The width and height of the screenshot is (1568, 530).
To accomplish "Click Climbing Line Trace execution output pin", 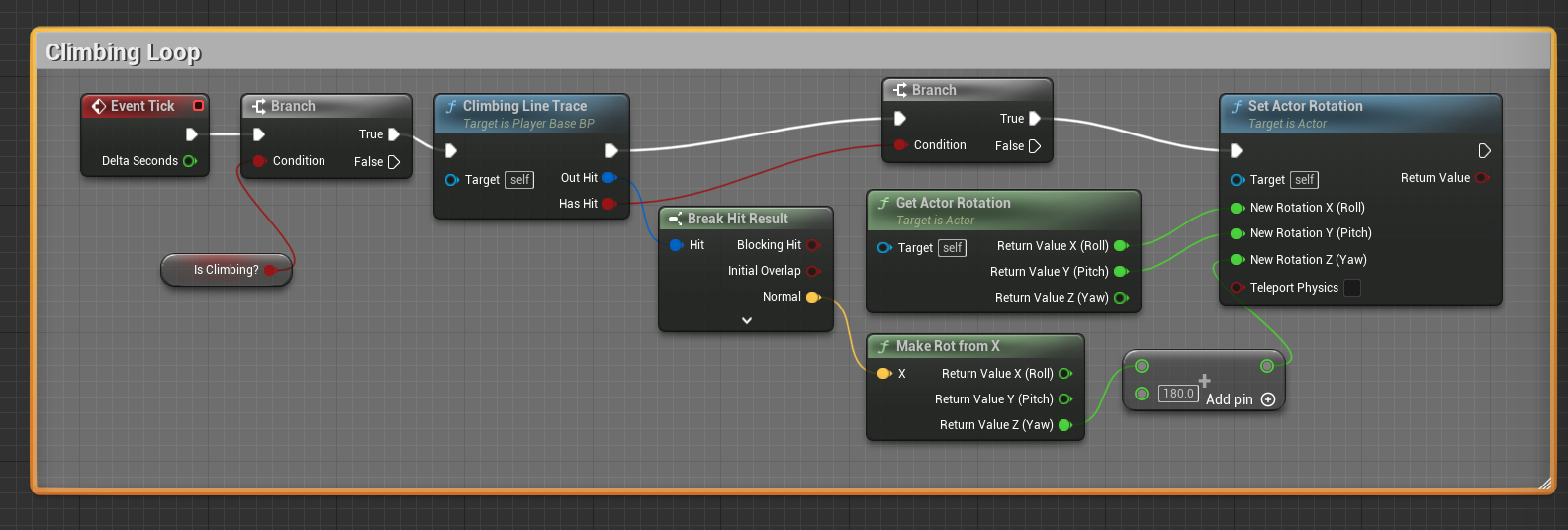I will (x=611, y=151).
